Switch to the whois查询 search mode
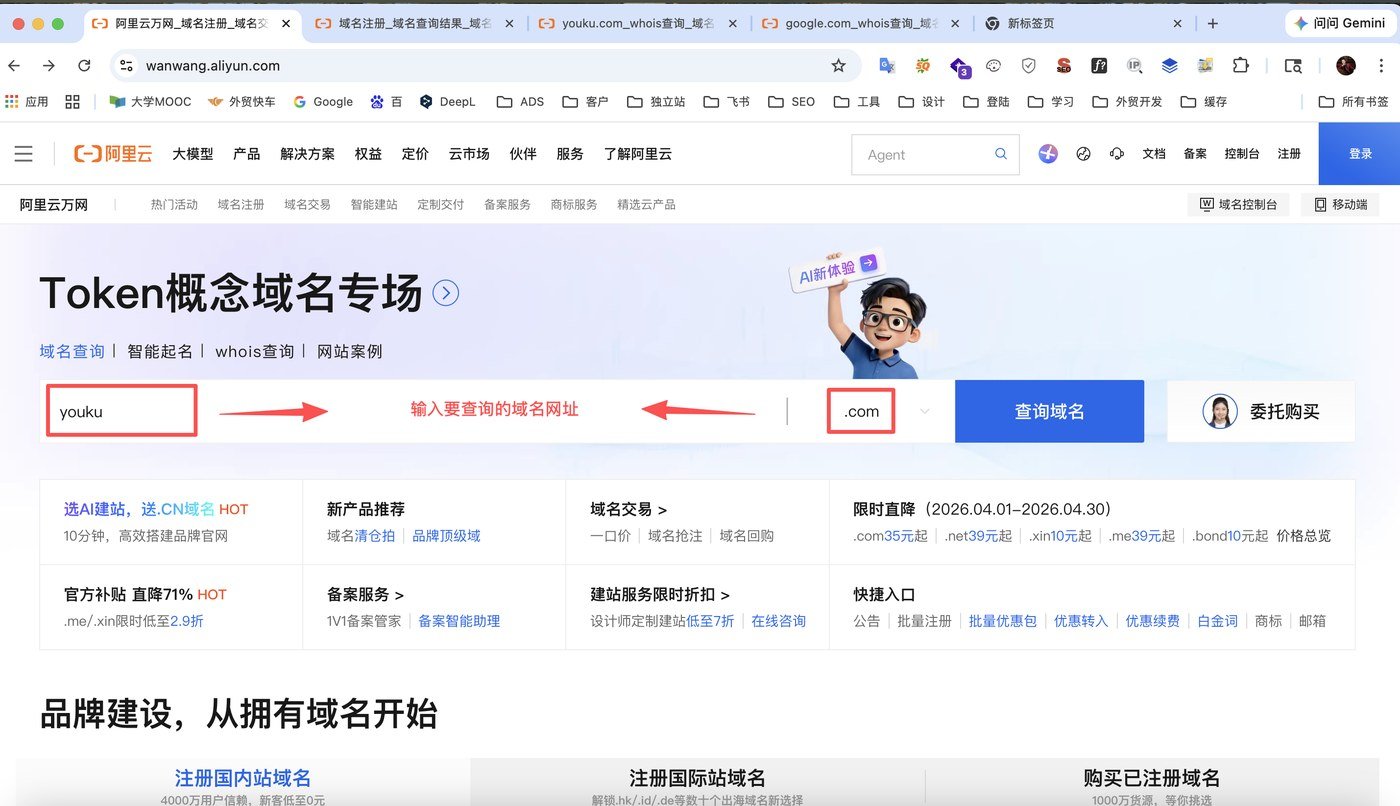 [254, 352]
